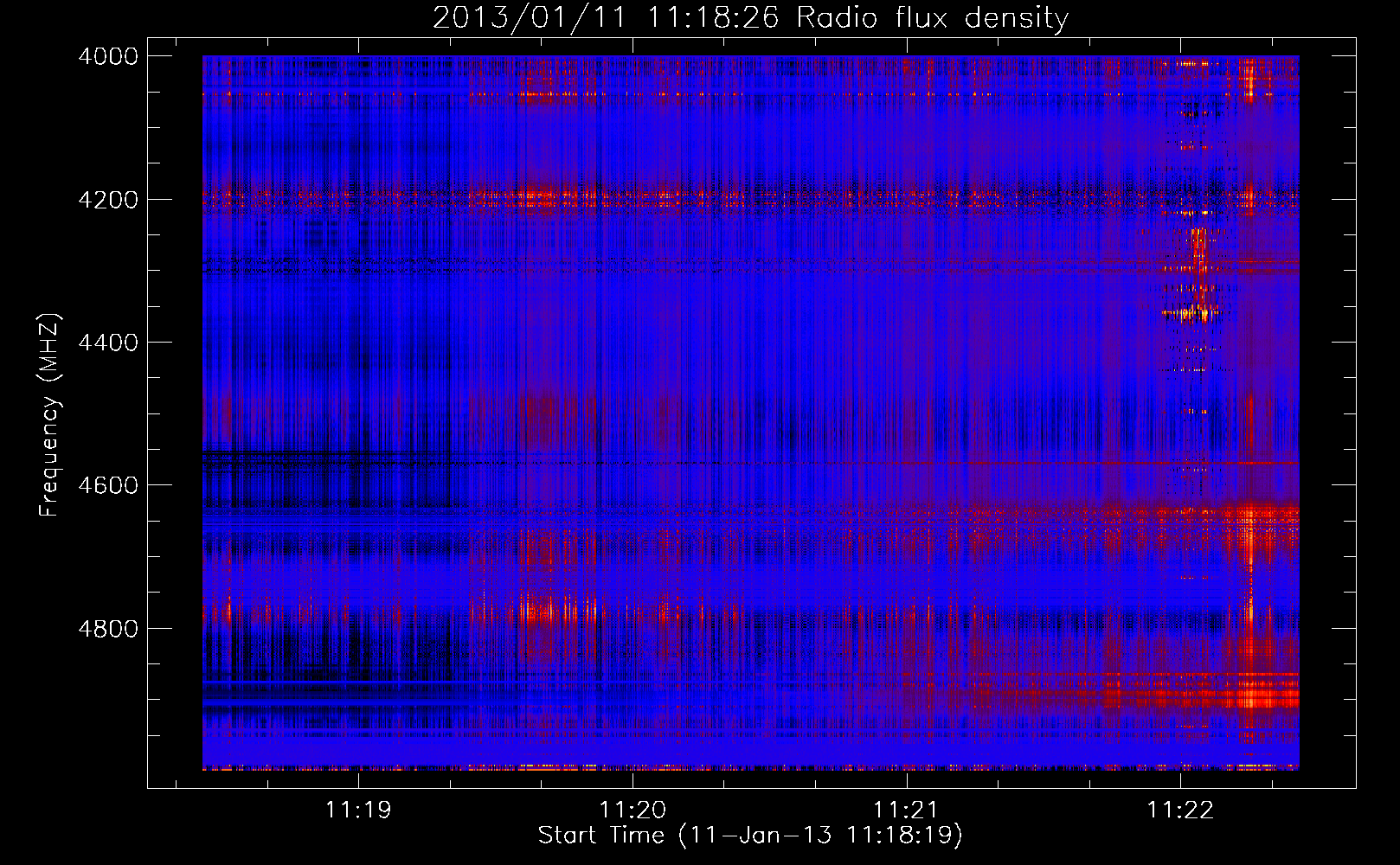Click the '11:21' time axis label

906,810
